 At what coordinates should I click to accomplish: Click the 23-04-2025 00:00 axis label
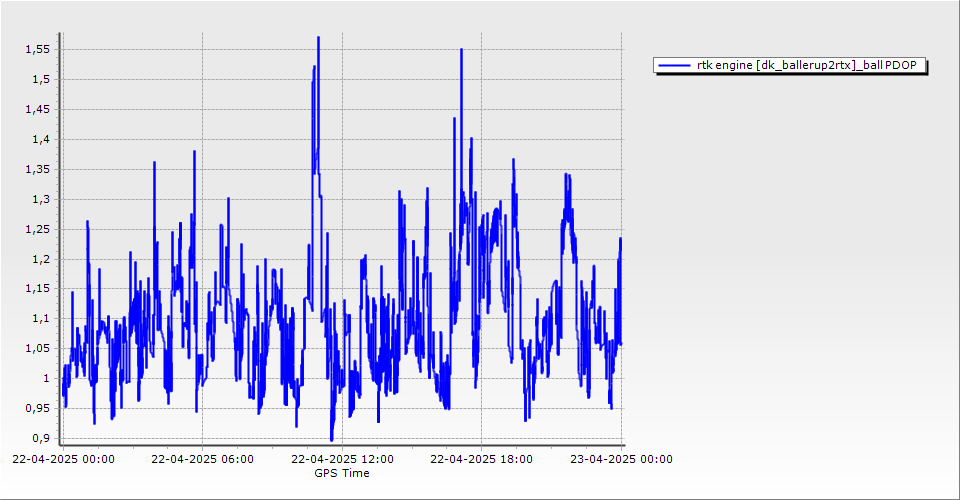pos(621,459)
